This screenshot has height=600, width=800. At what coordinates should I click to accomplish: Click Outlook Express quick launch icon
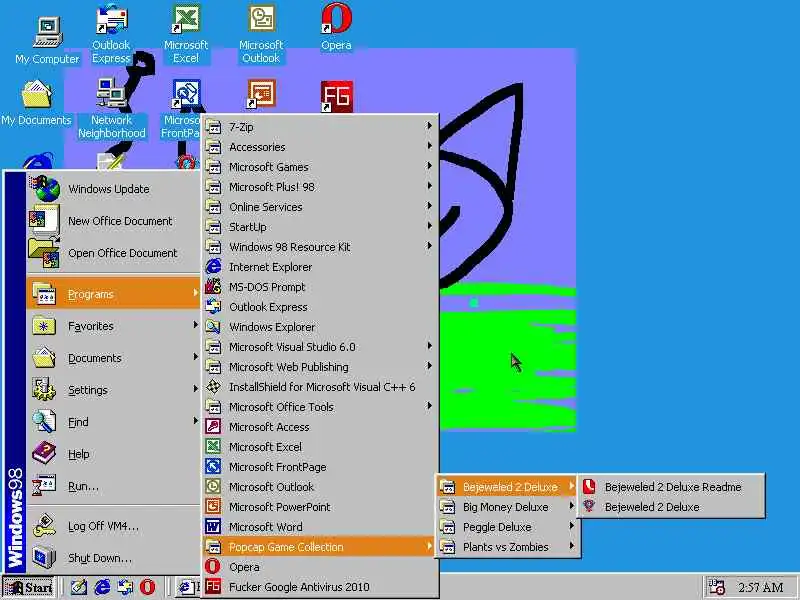125,587
